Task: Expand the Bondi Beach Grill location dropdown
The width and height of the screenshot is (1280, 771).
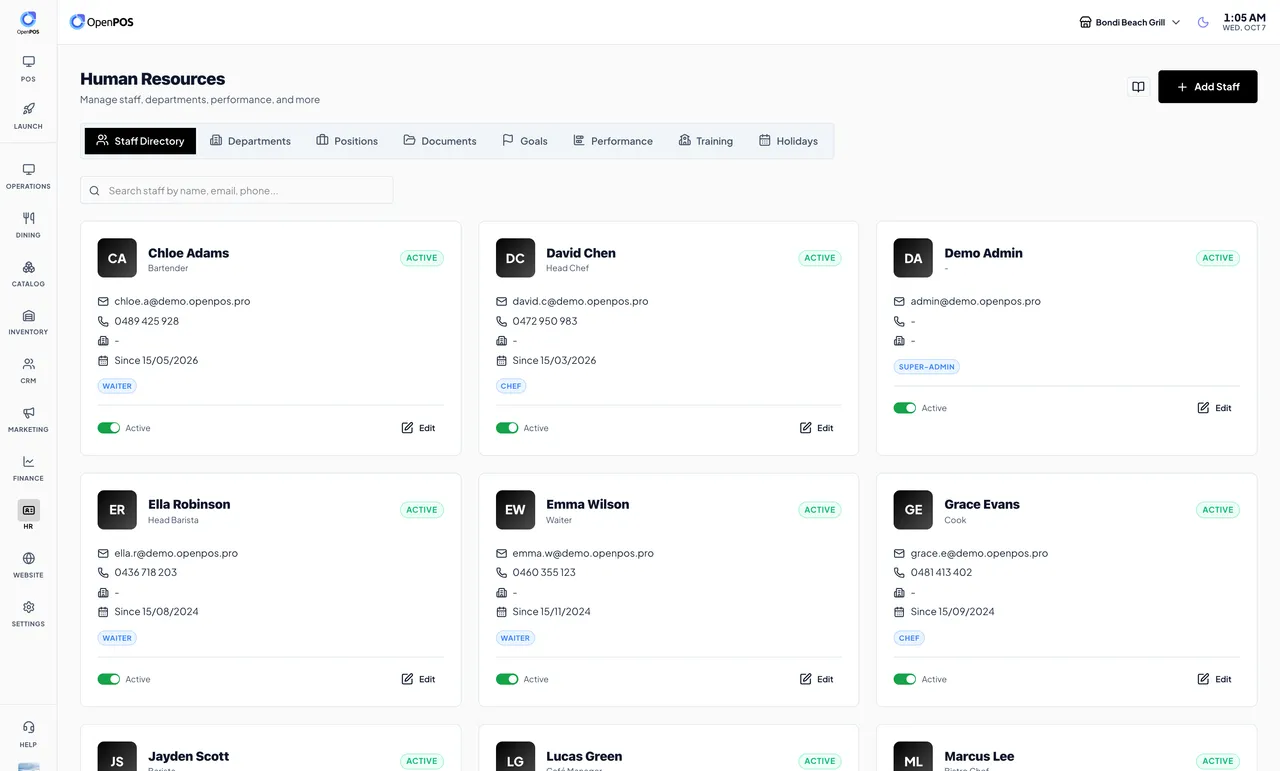Action: click(1130, 22)
